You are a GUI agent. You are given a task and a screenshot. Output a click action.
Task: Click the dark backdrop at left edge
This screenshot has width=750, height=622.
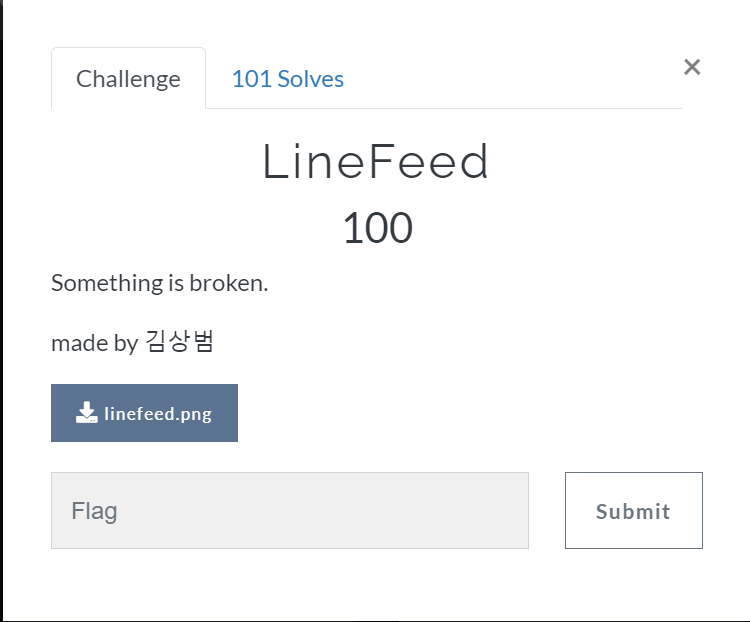(2, 300)
